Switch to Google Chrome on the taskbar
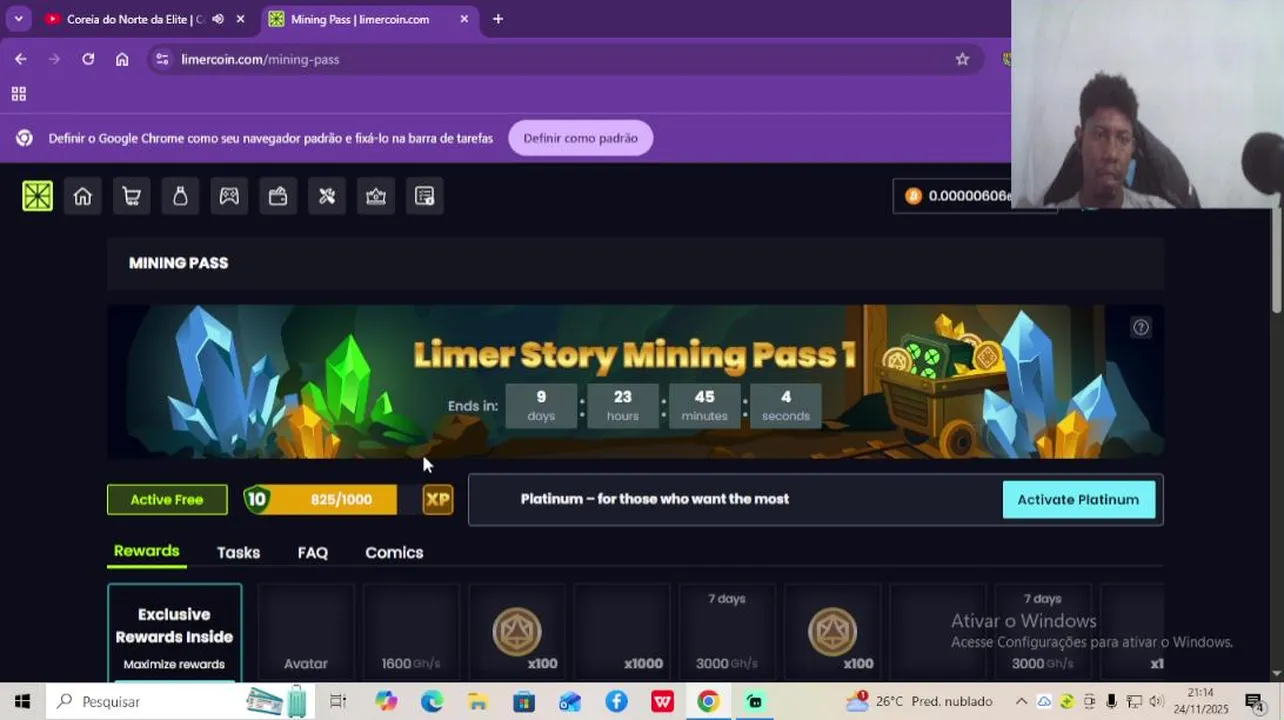Screen dimensions: 1284x720 coord(708,701)
